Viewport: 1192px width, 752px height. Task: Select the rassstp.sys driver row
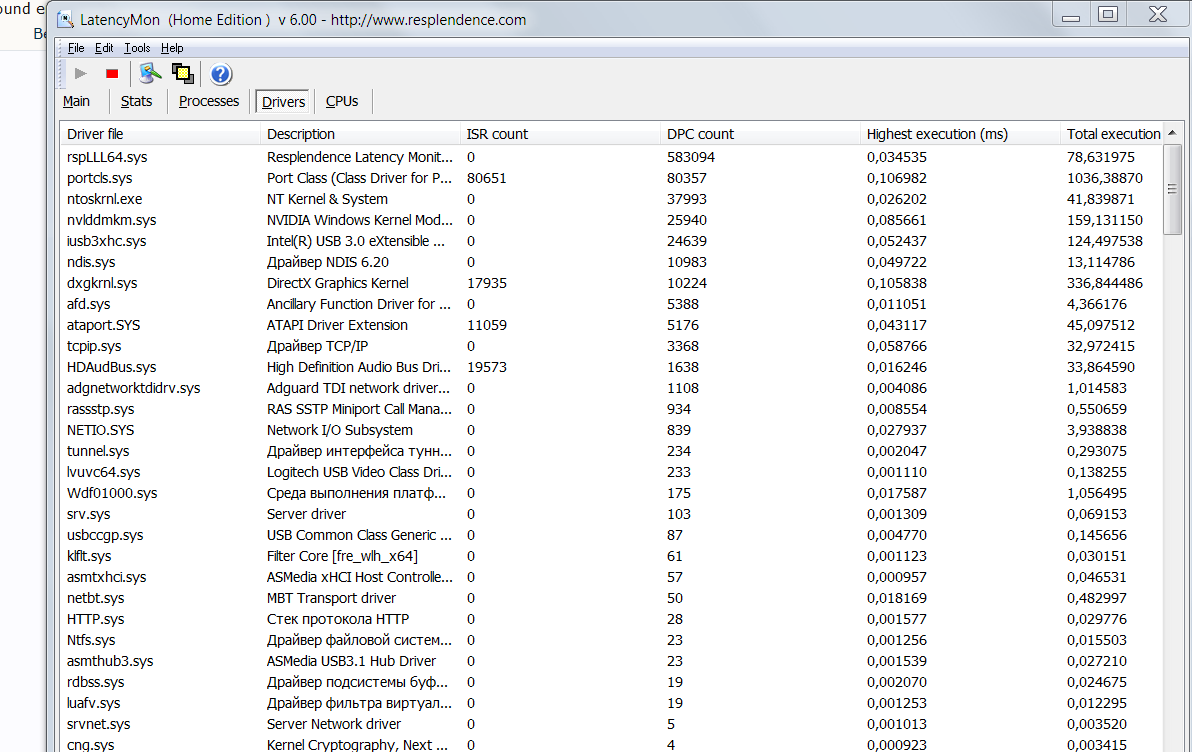[x=612, y=409]
